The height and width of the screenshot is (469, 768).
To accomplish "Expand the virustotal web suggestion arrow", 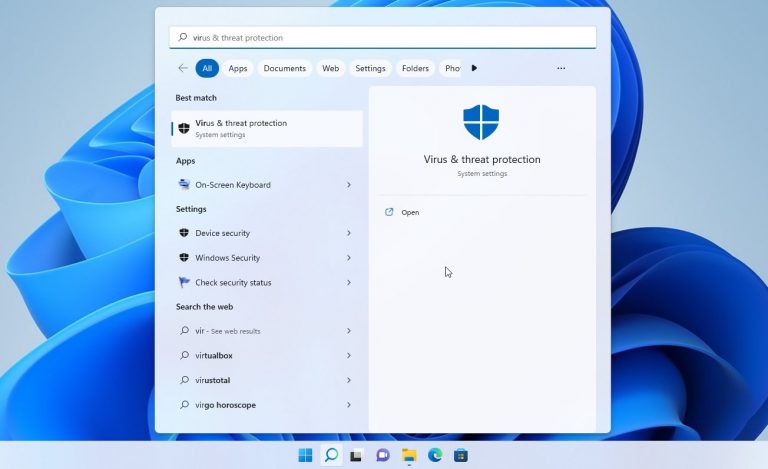I will tap(348, 380).
